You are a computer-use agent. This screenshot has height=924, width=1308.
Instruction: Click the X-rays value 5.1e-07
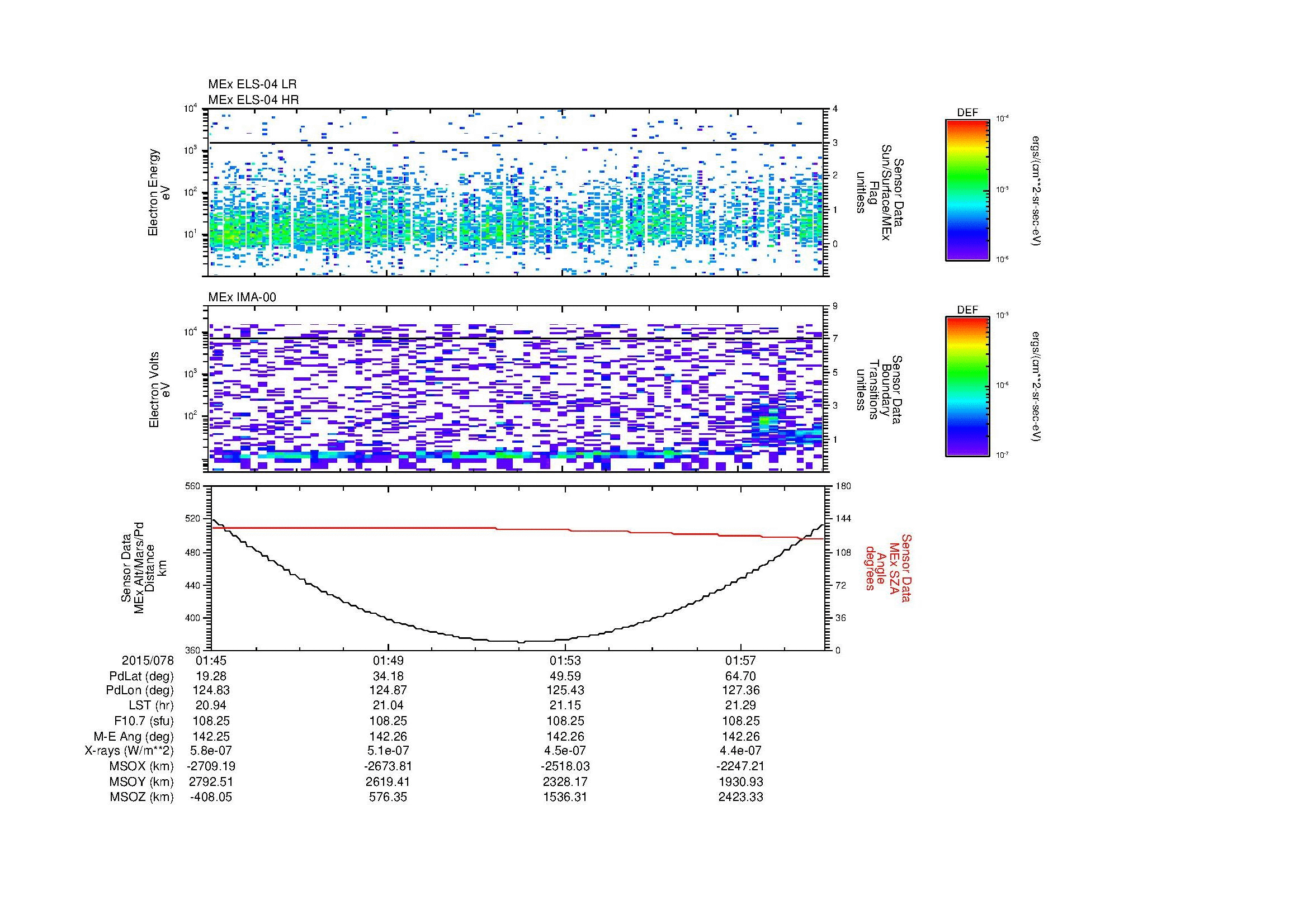pos(388,751)
